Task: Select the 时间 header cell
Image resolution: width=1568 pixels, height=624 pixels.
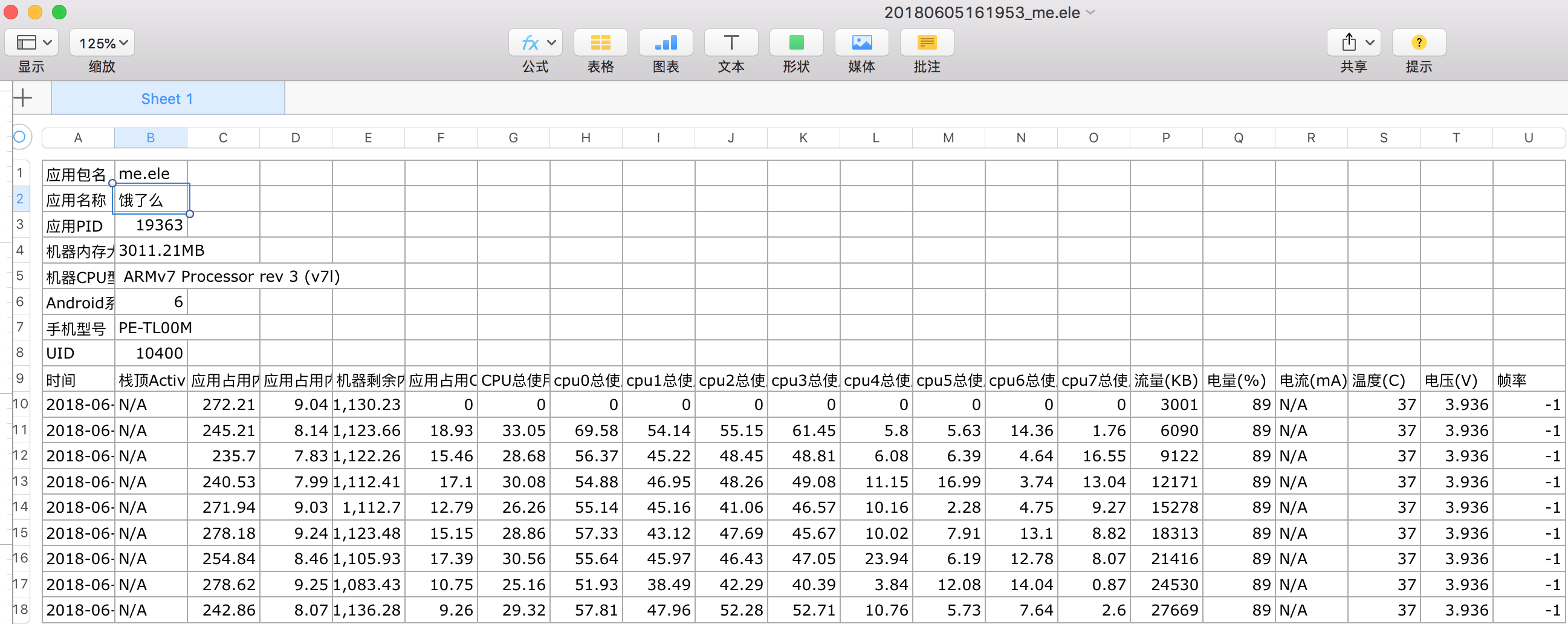Action: pyautogui.click(x=78, y=380)
